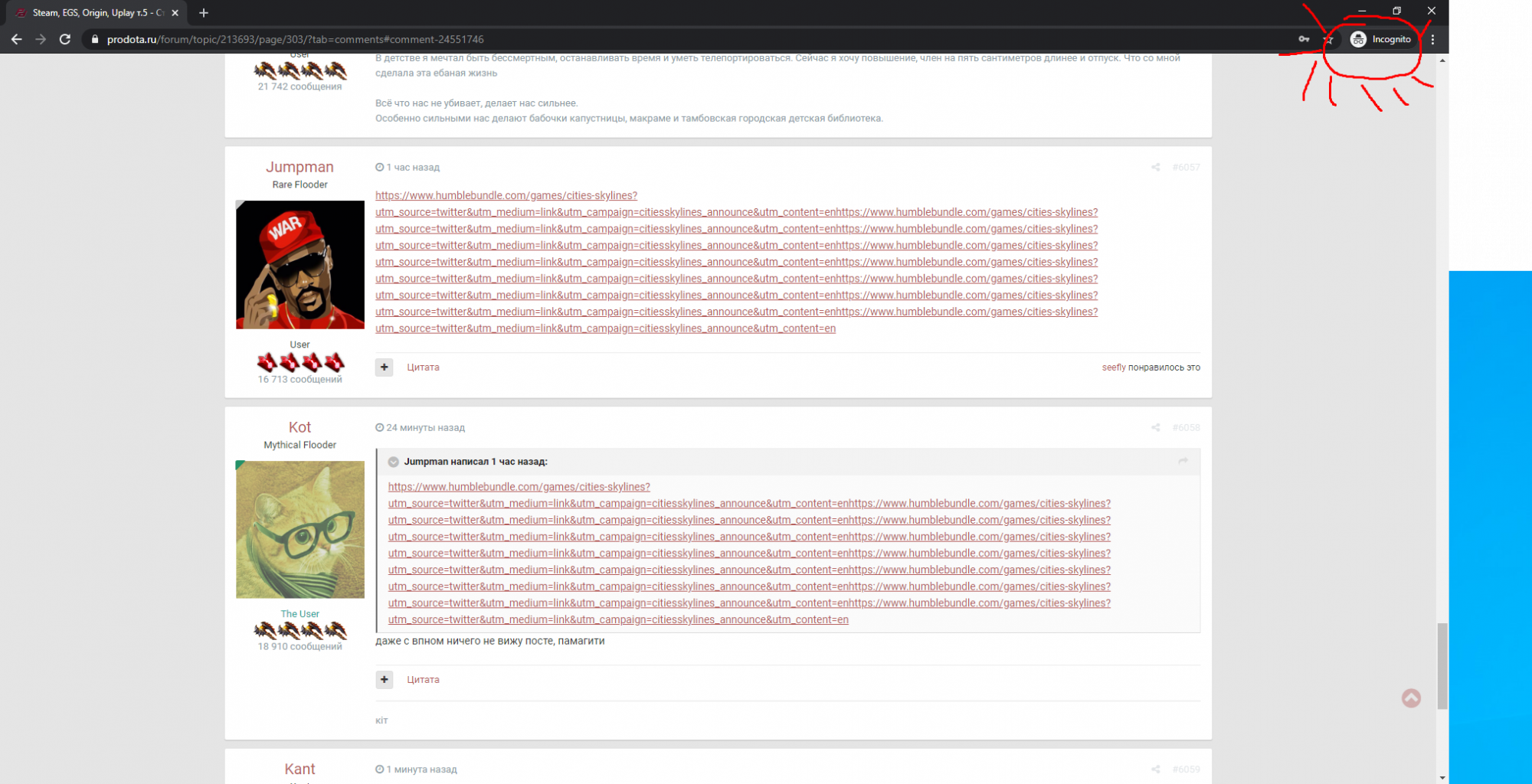The height and width of the screenshot is (784, 1532).
Task: Bookmark this page with star icon
Action: tap(1328, 39)
